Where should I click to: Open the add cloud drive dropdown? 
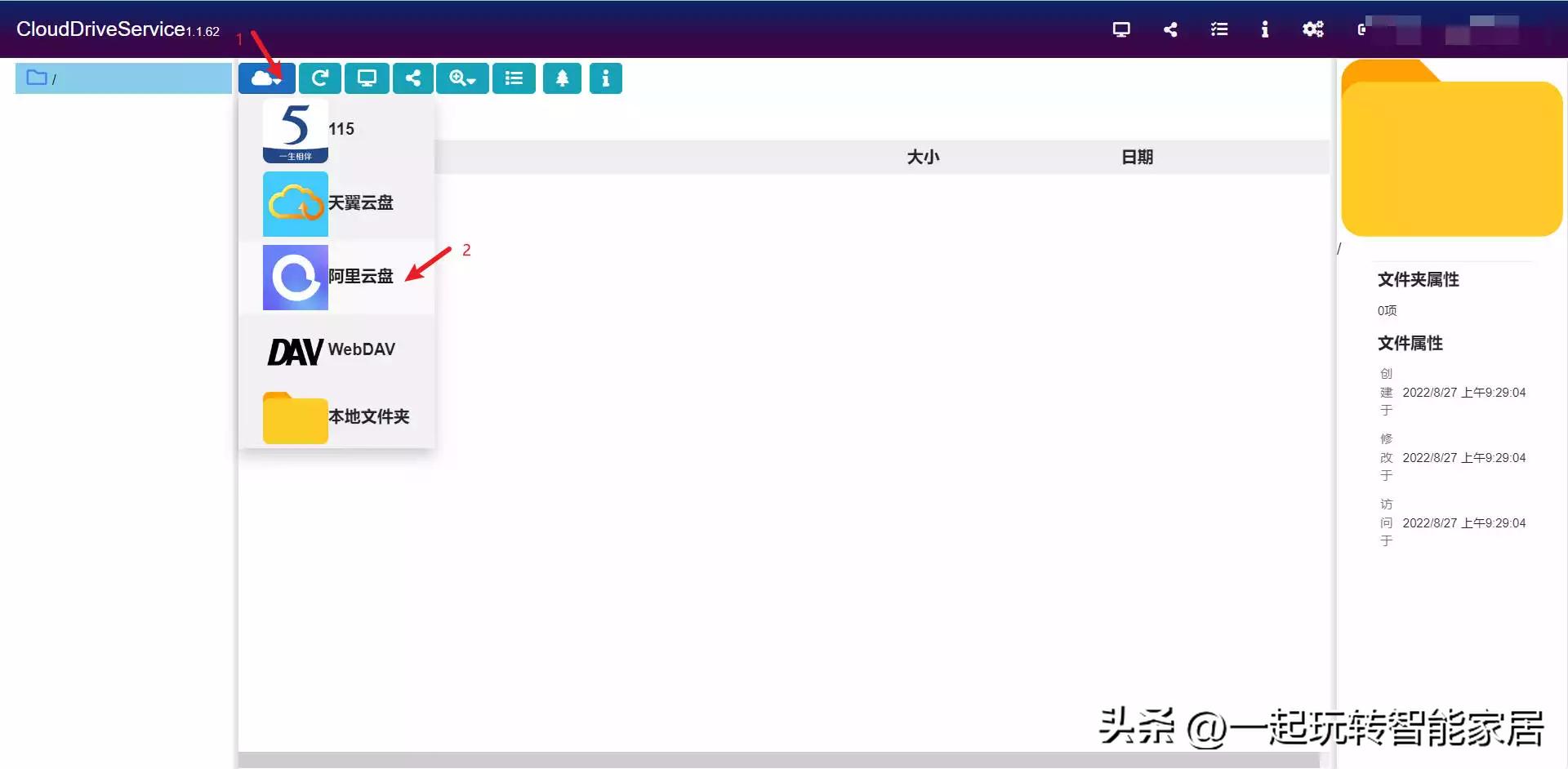[266, 78]
